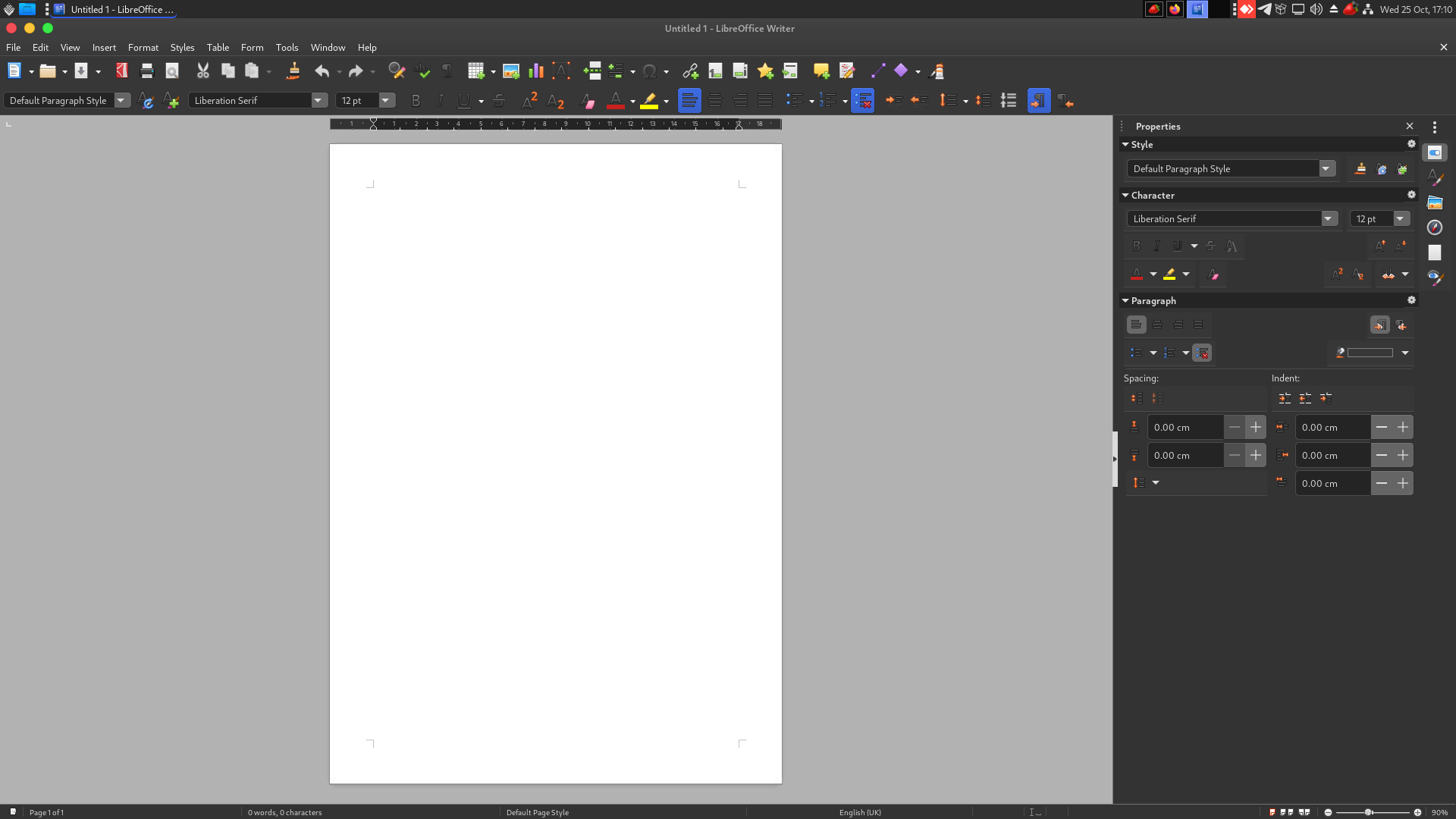Click the Export as PDF icon
This screenshot has width=1456, height=819.
121,71
